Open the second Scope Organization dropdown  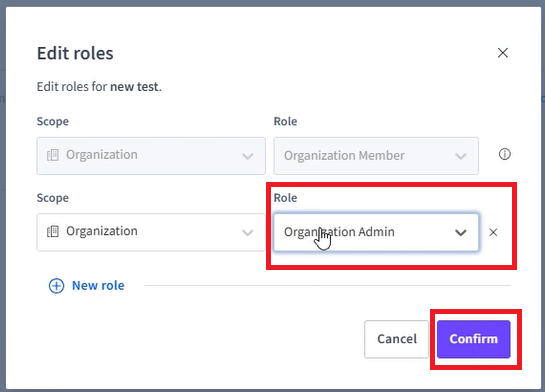pos(151,232)
